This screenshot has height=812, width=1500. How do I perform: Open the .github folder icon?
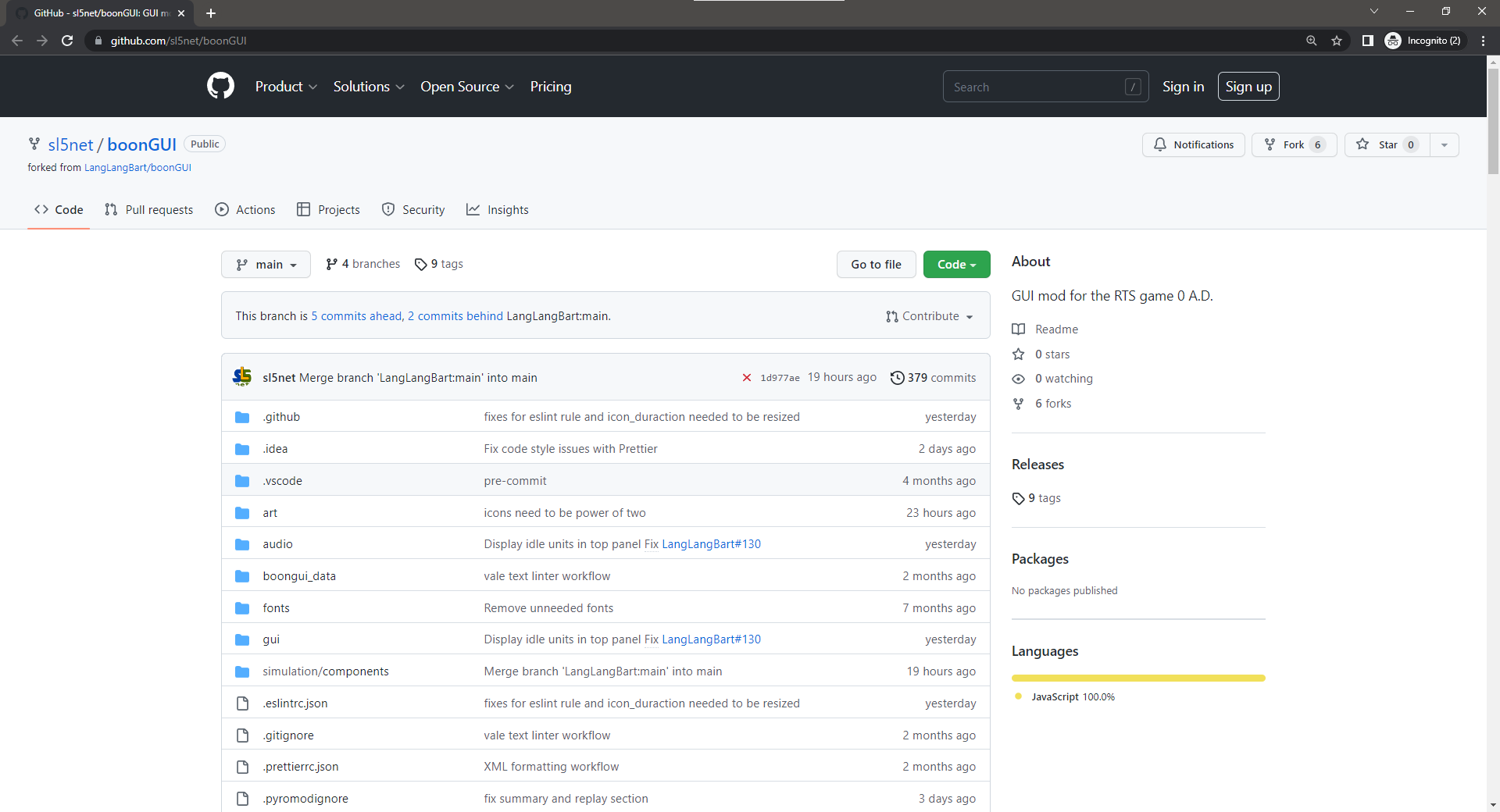point(242,417)
